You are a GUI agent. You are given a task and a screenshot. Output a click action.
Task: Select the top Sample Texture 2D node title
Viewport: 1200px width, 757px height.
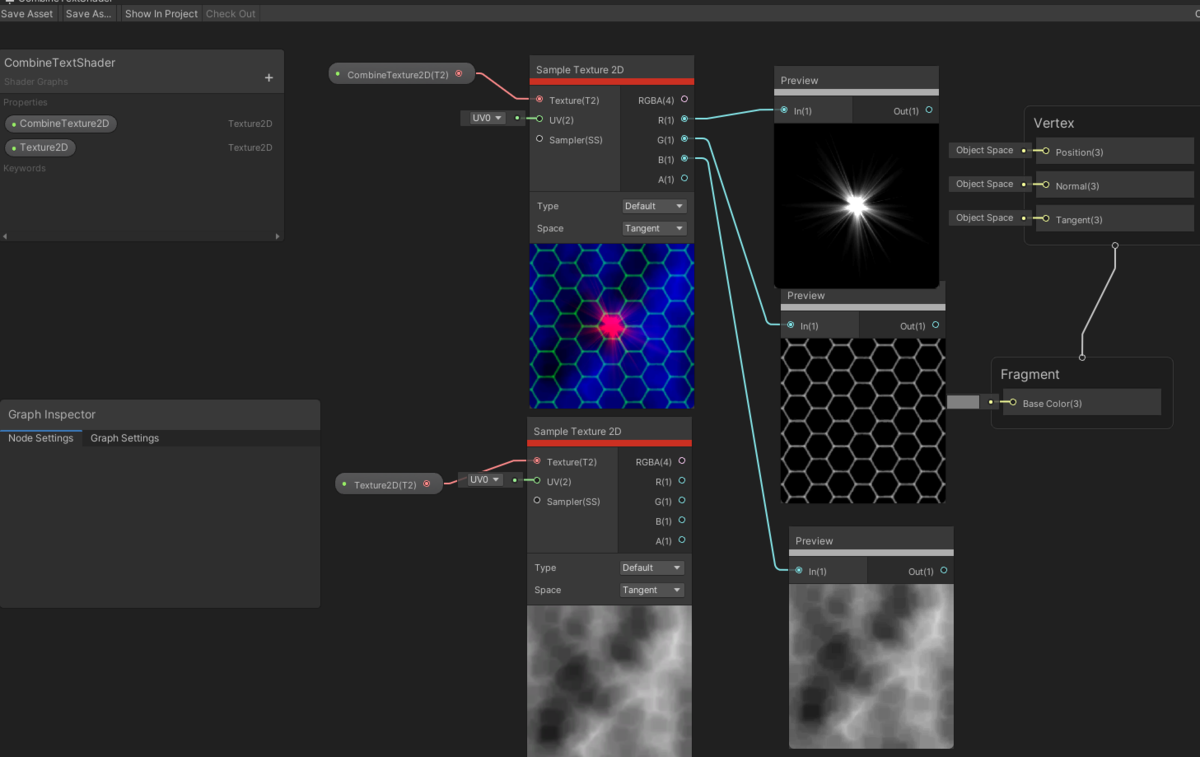click(580, 70)
